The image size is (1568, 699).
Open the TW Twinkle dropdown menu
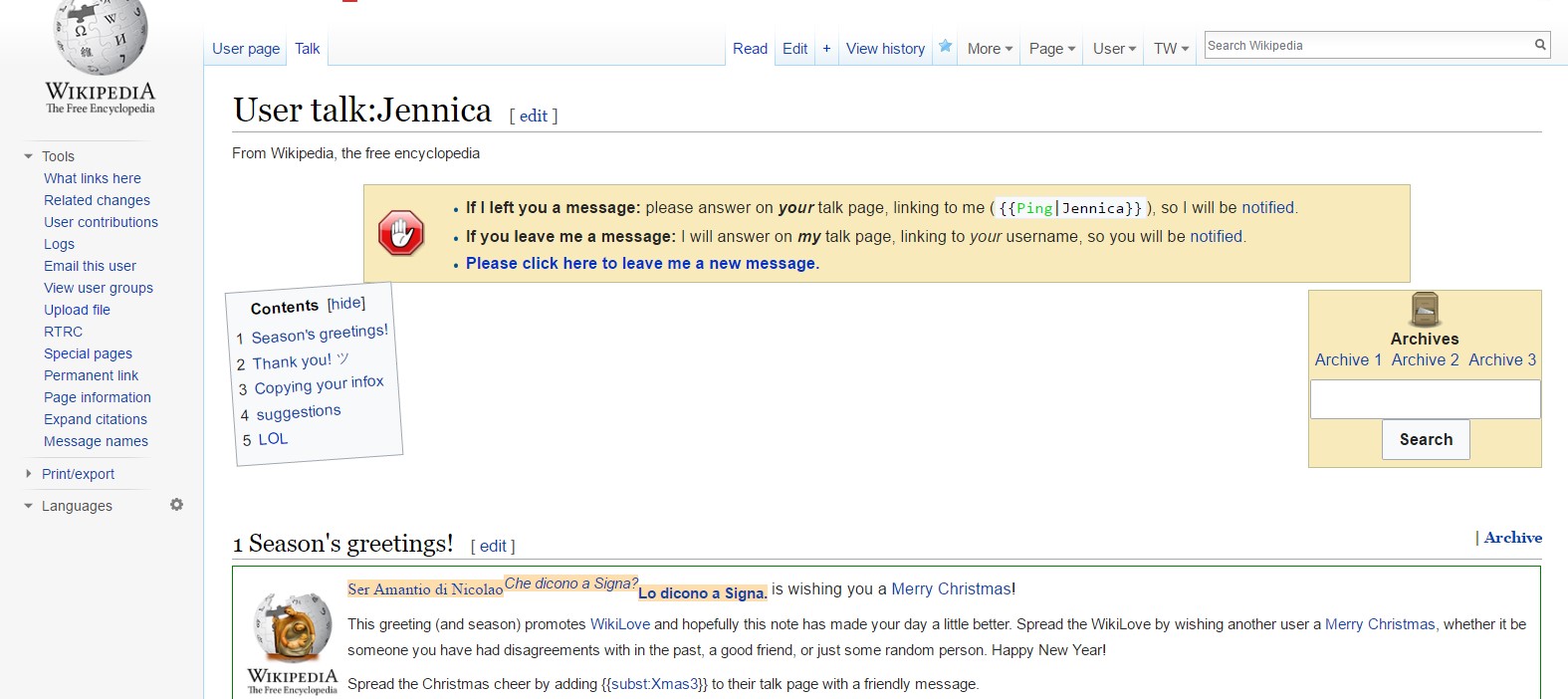[1171, 48]
